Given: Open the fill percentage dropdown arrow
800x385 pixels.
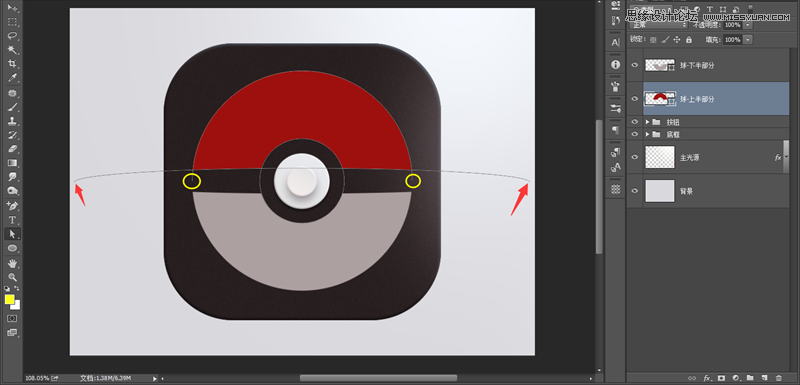Looking at the screenshot, I should point(748,39).
